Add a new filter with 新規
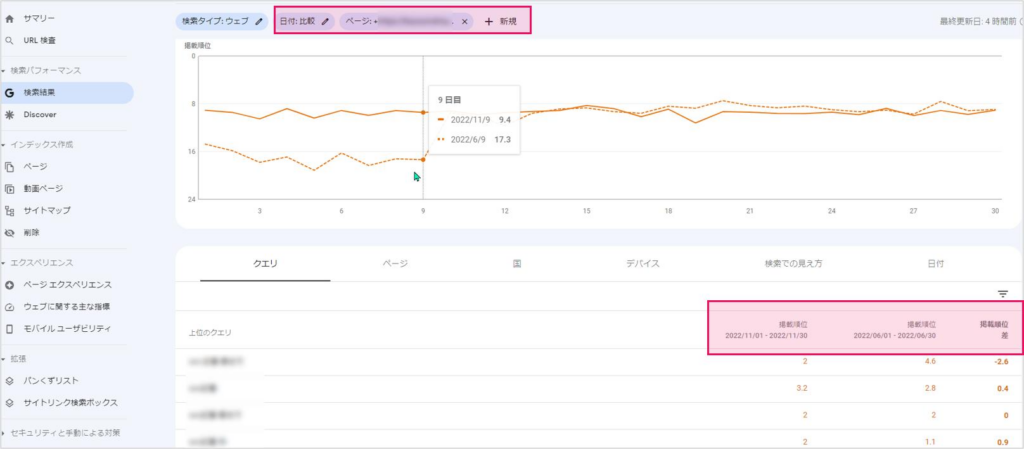 click(501, 21)
